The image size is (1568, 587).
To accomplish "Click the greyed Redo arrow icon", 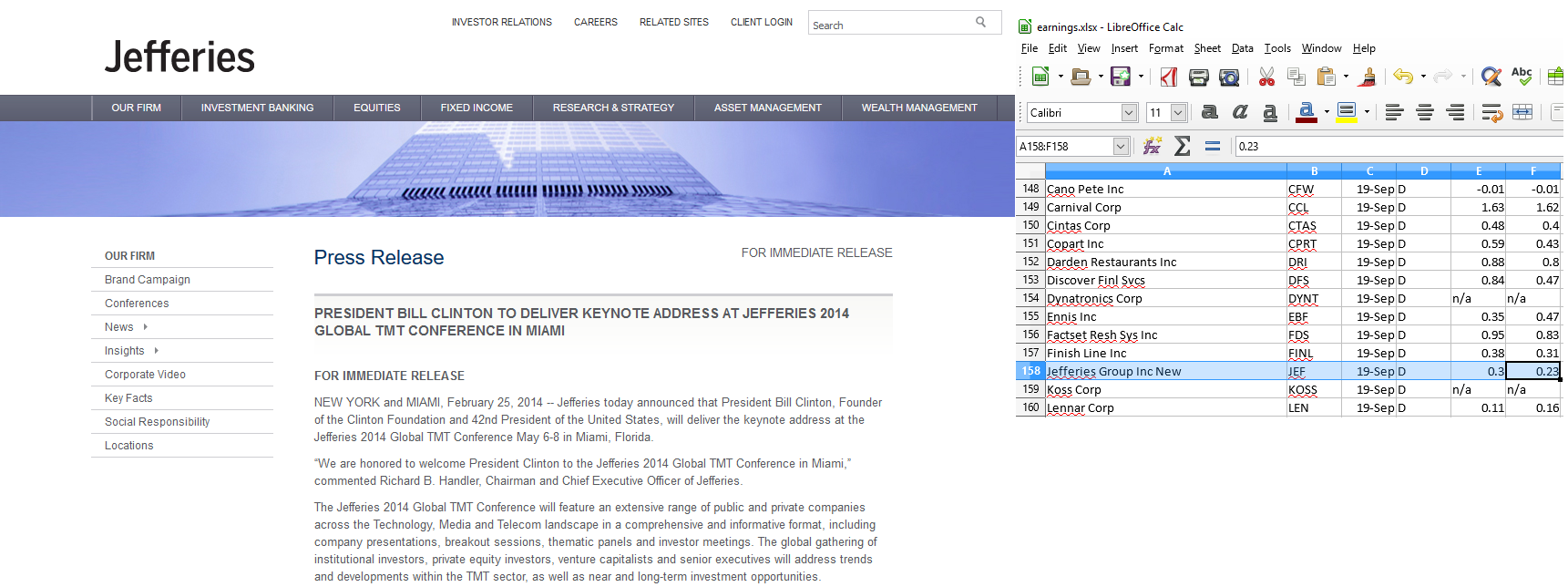I will 1443,77.
